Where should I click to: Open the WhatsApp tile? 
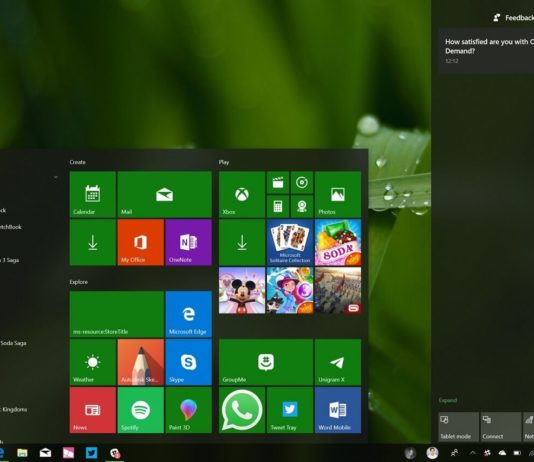242,410
